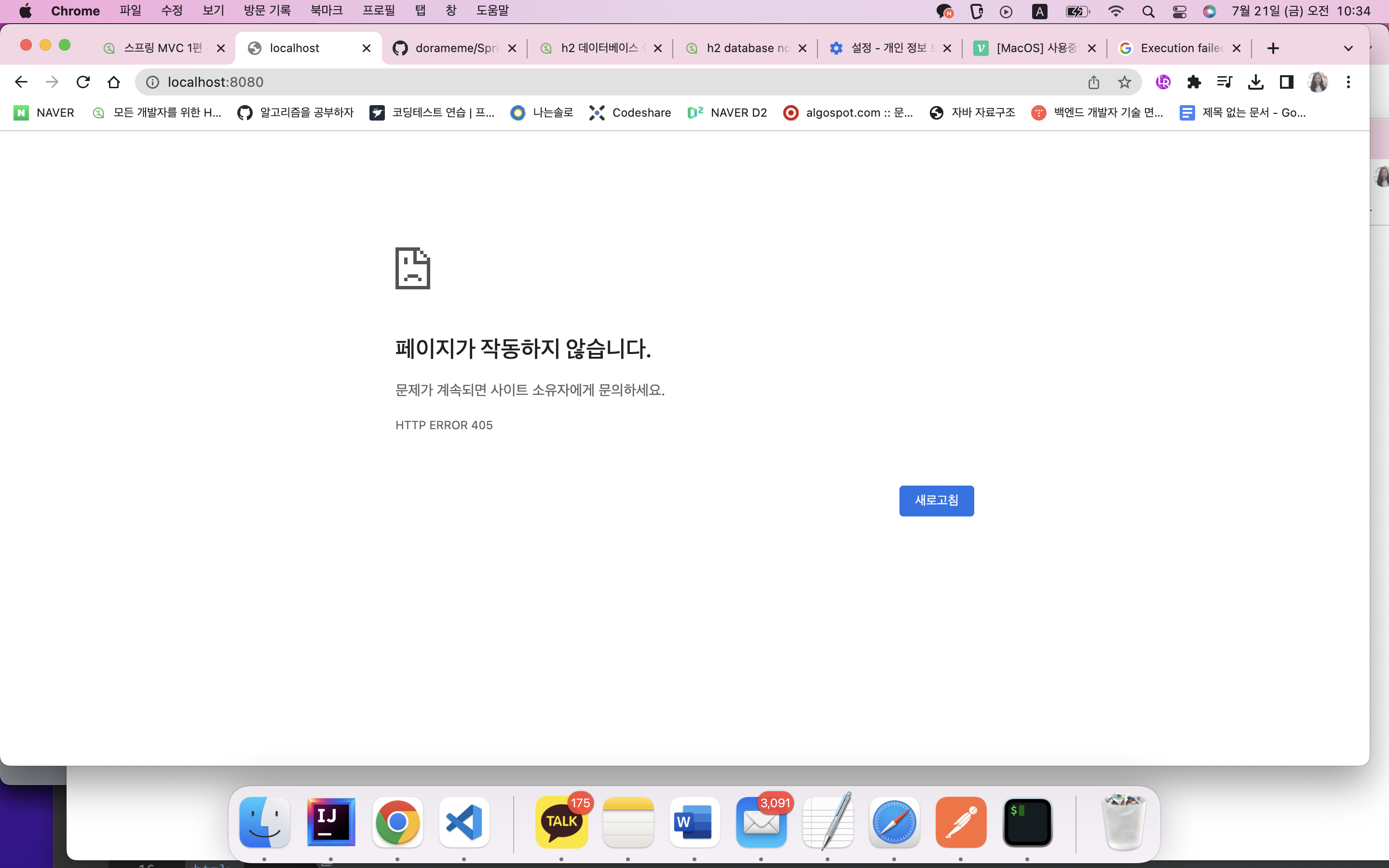The height and width of the screenshot is (868, 1389).
Task: Open the home page with the house icon
Action: [114, 82]
